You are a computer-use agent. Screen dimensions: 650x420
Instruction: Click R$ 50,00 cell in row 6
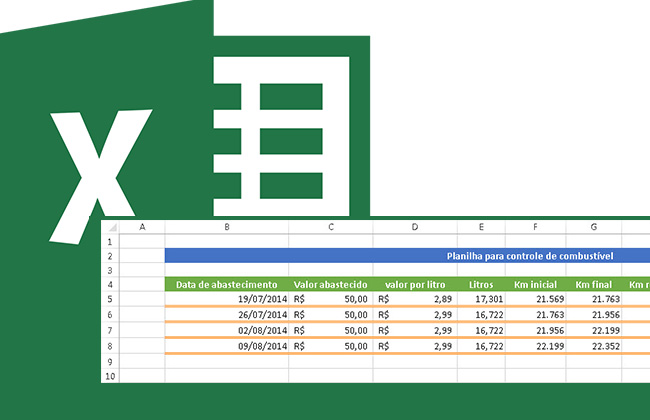point(331,315)
